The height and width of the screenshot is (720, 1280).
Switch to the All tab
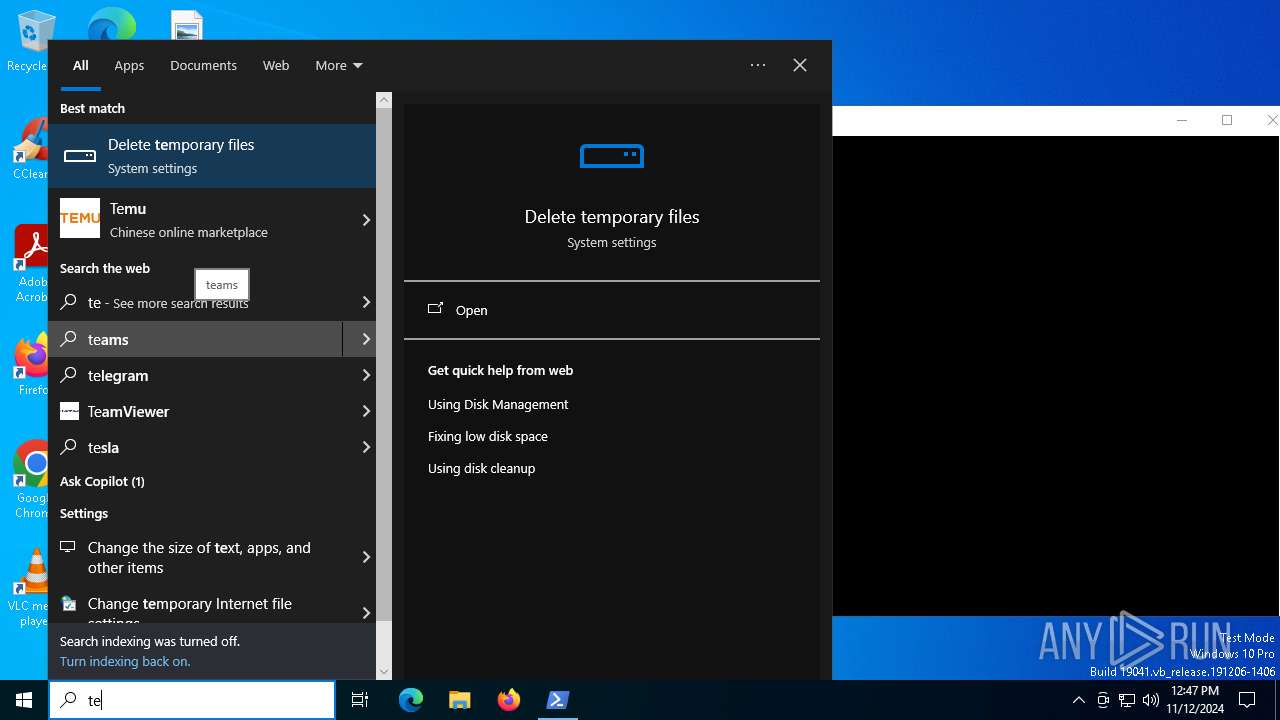tap(81, 65)
